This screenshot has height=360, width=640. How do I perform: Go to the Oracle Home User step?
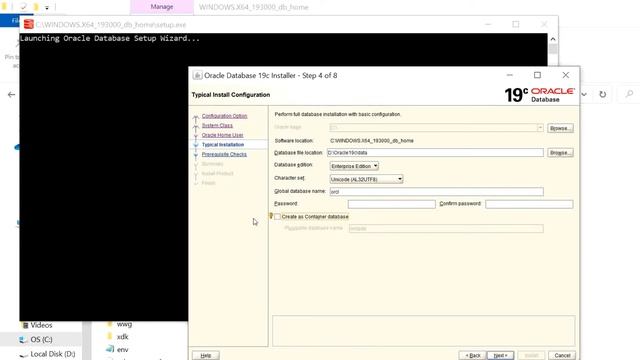[222, 135]
